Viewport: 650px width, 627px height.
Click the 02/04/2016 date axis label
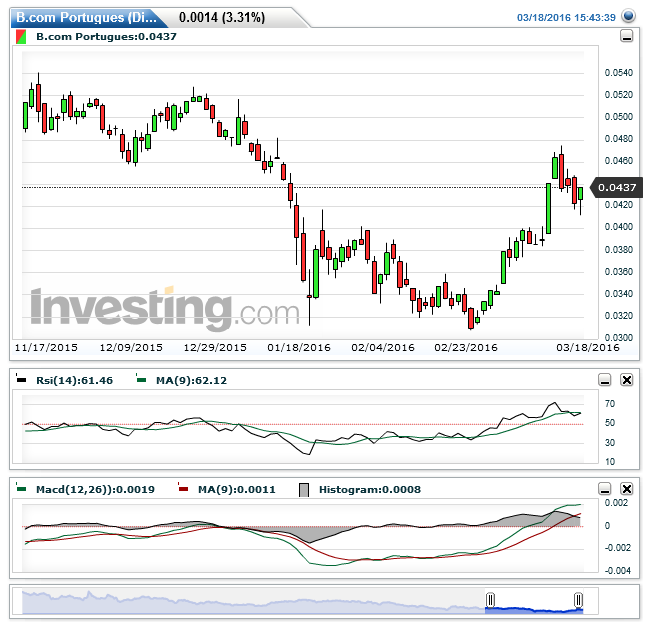tap(383, 347)
